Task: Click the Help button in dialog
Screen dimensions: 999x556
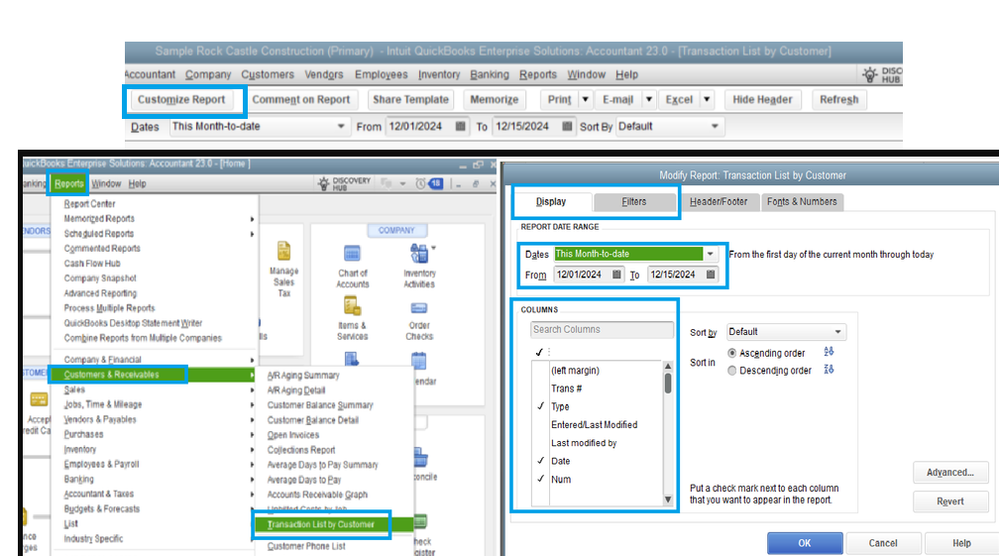Action: (961, 543)
